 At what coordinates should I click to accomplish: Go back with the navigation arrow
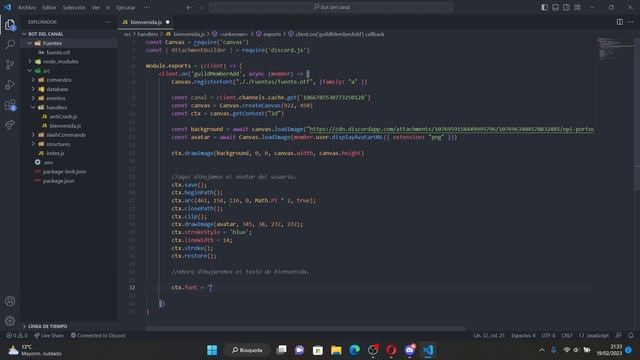[189, 7]
